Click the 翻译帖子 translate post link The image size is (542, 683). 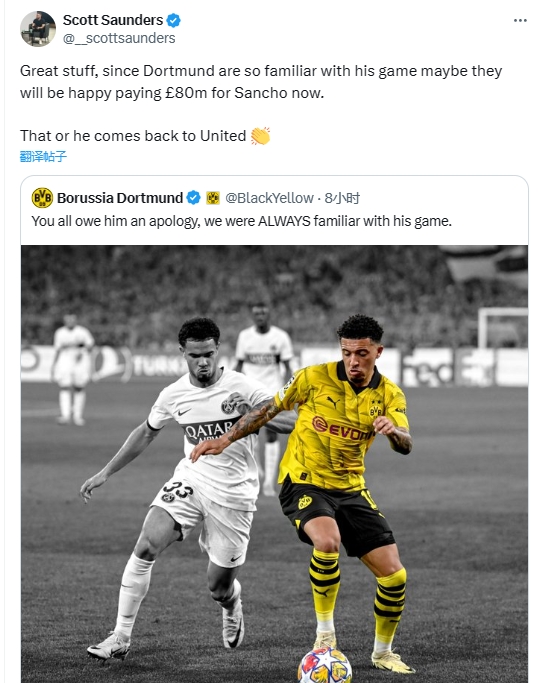point(43,156)
